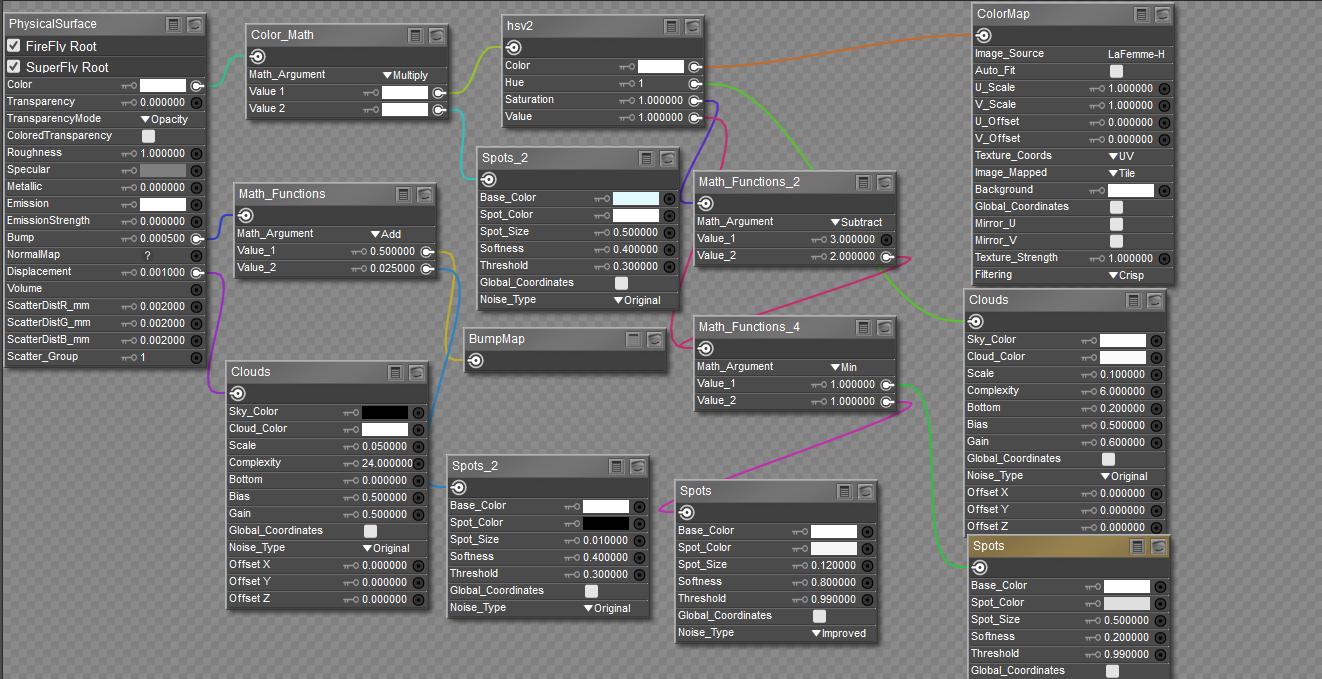Click light blue Base_Color swatch in Spots_2
Viewport: 1322px width, 679px height.
[x=636, y=198]
